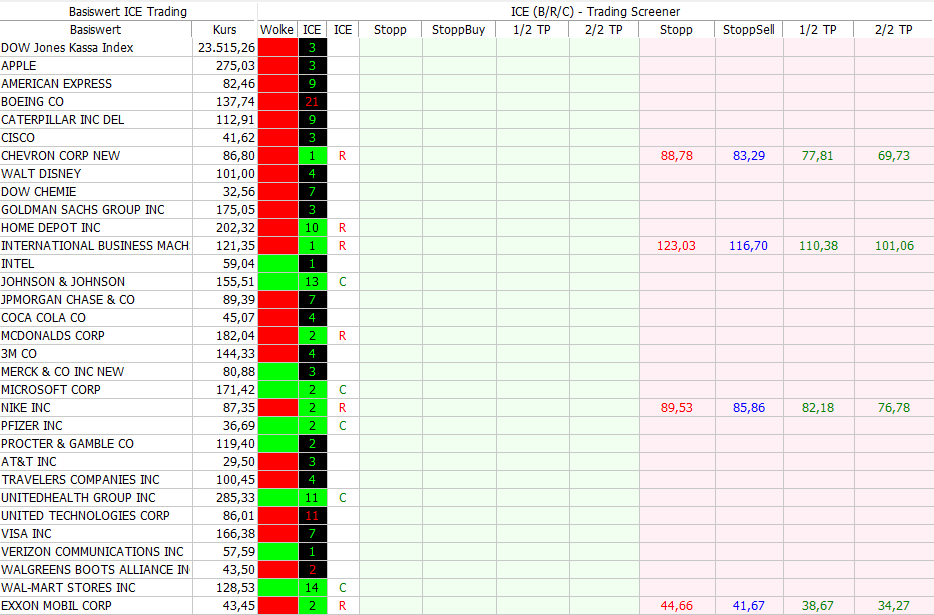The width and height of the screenshot is (934, 615).
Task: Select EXXON MOBIL CORP entry
Action: pyautogui.click(x=57, y=605)
